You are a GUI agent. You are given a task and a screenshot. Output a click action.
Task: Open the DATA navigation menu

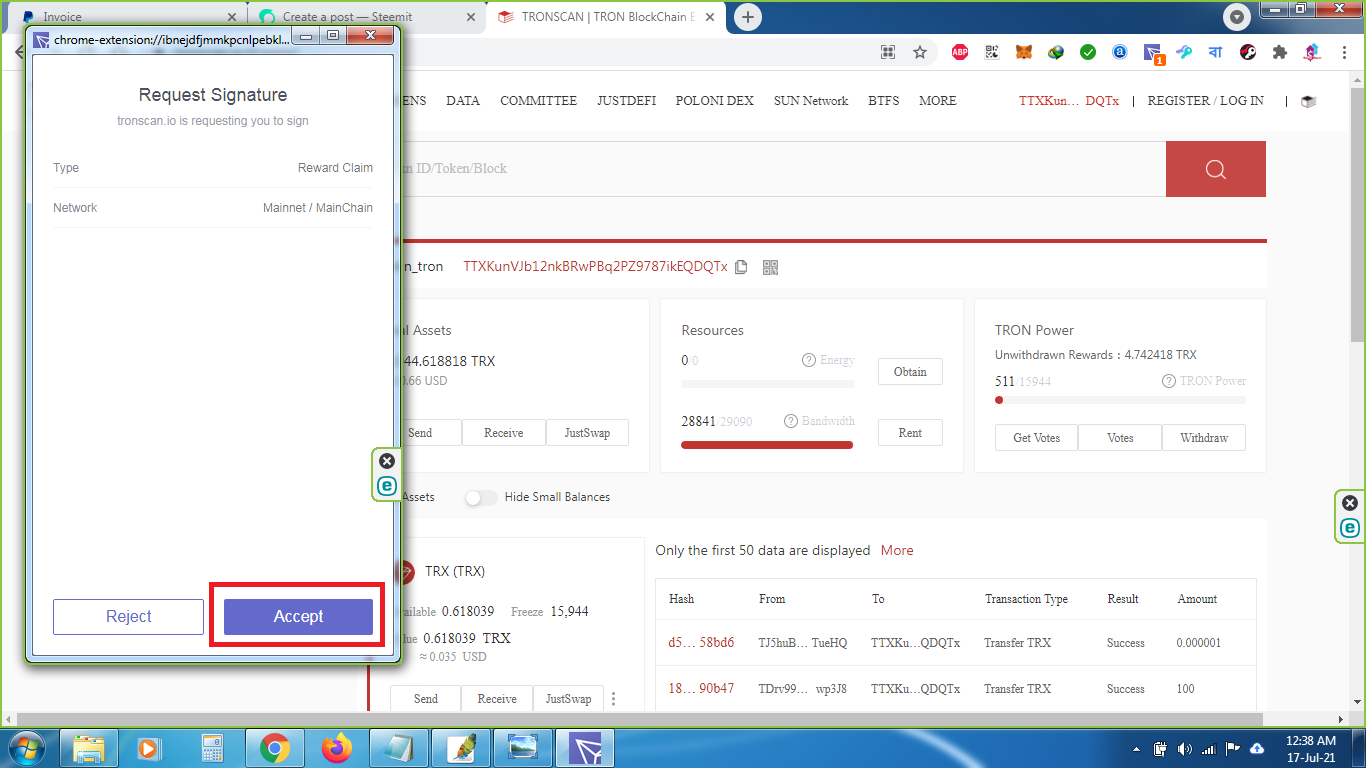coord(463,101)
